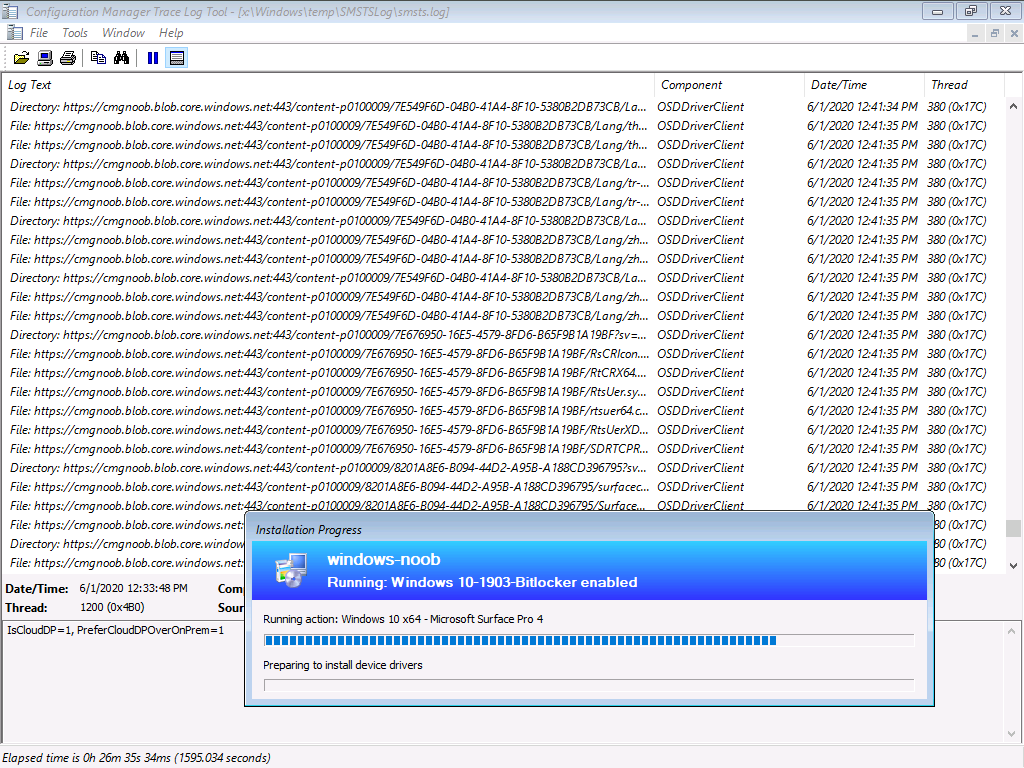Click the empty device drivers progress bar
The image size is (1024, 768).
pos(589,685)
